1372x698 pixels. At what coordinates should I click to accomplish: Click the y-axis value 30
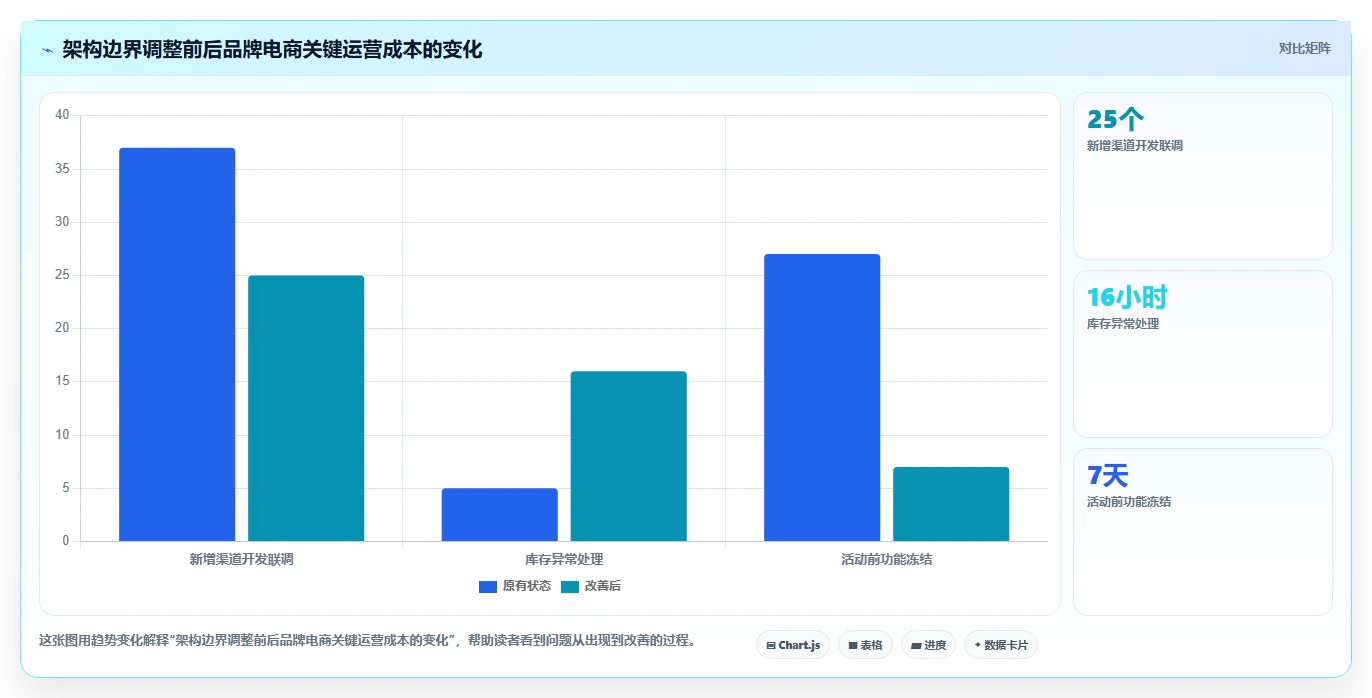coord(62,222)
